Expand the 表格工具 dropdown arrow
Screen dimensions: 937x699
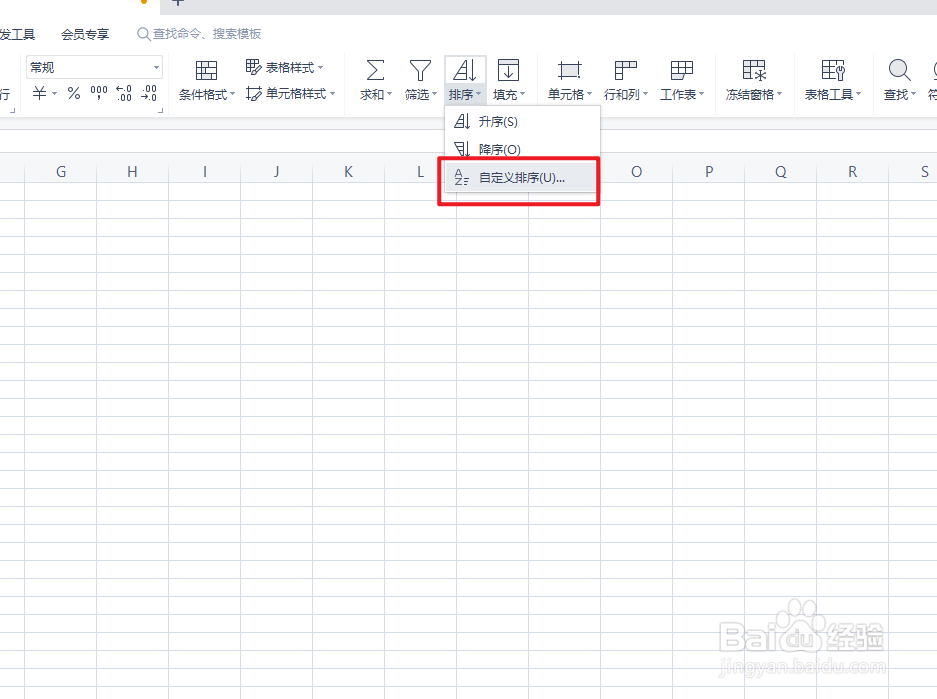pos(859,94)
